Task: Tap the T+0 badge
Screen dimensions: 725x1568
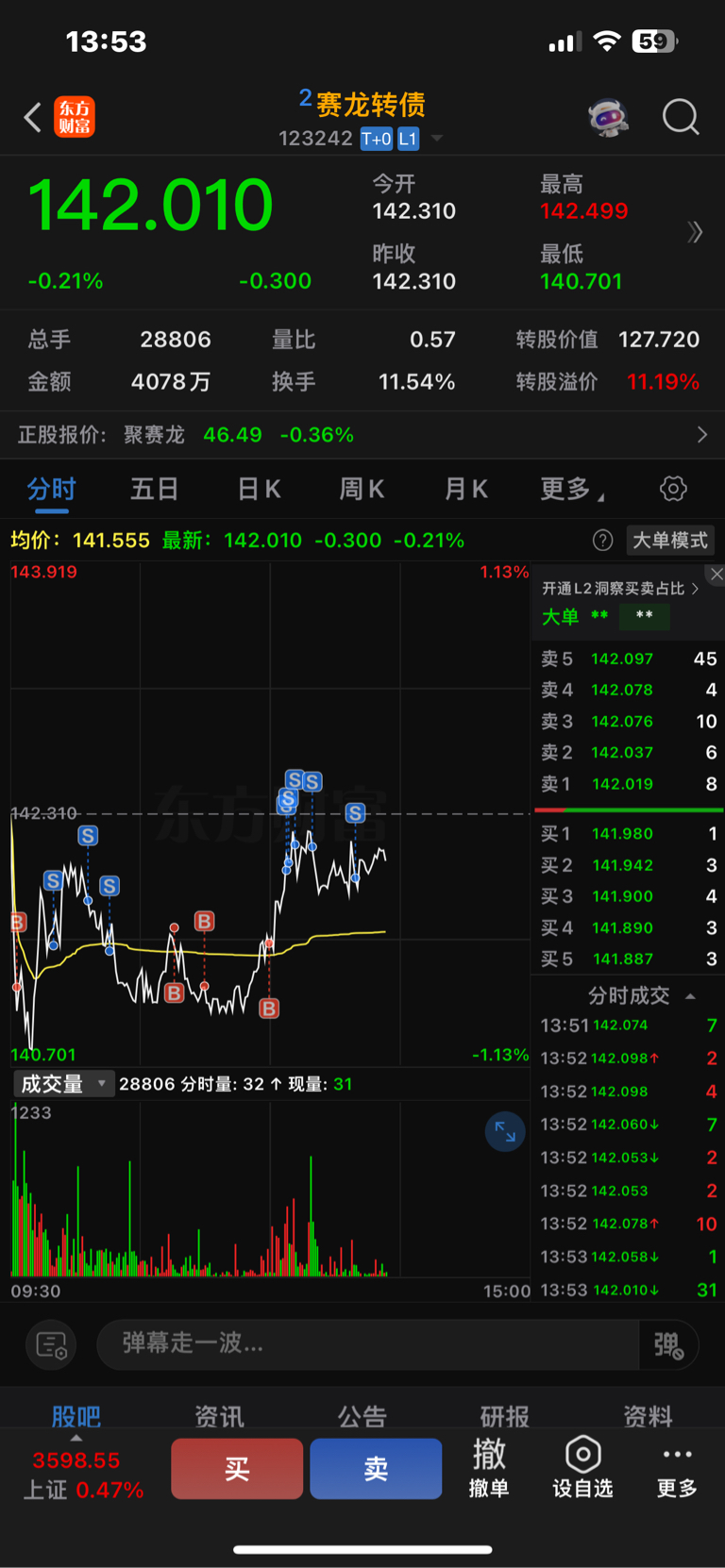Action: pos(376,139)
